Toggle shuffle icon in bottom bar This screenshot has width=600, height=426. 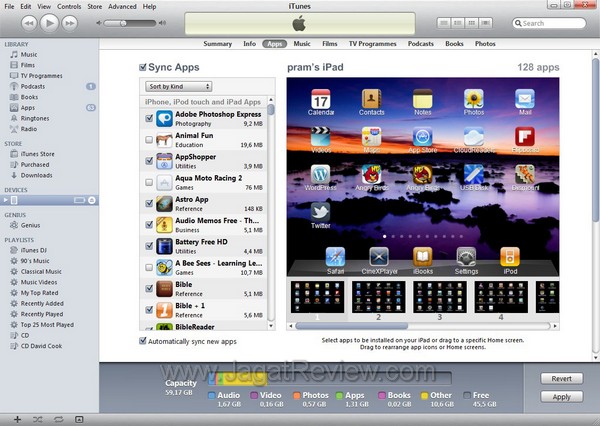coord(38,419)
